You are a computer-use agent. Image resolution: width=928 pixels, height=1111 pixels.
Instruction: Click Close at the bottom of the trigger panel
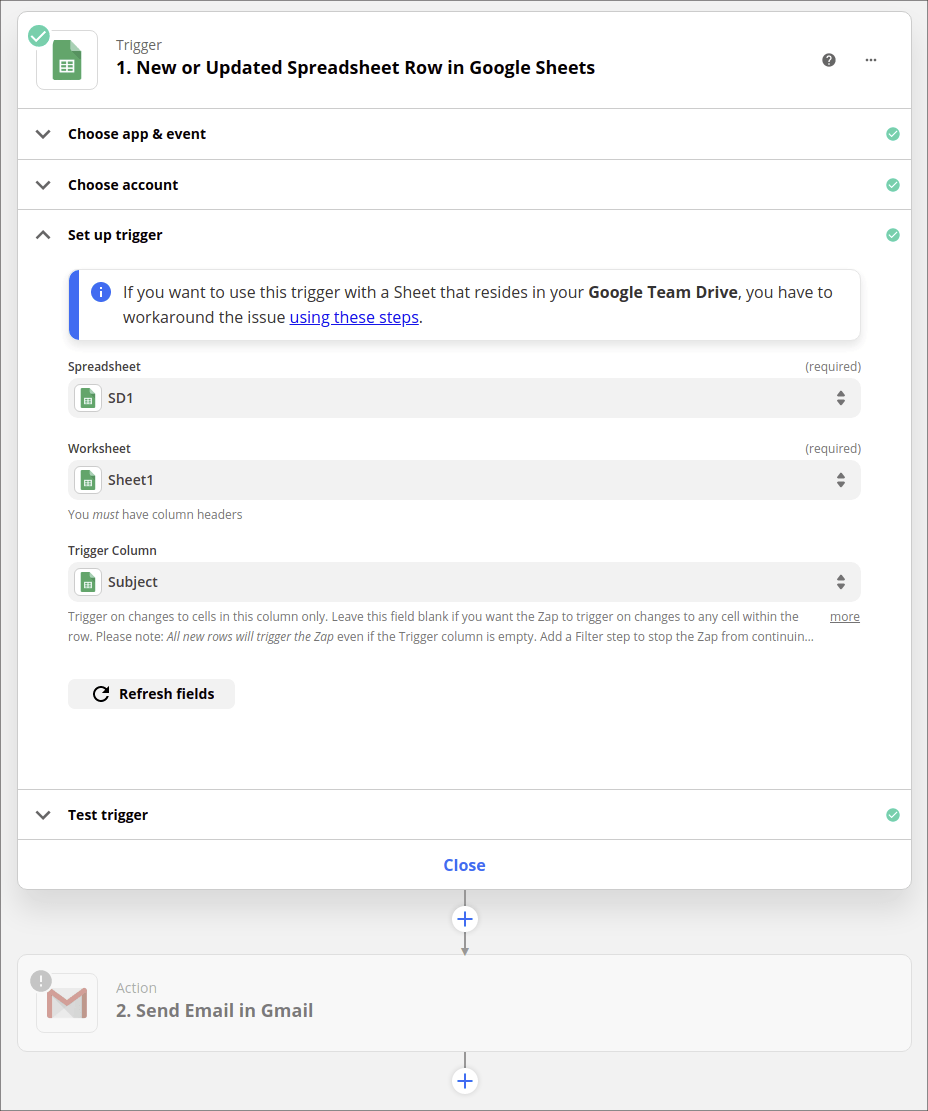point(464,865)
